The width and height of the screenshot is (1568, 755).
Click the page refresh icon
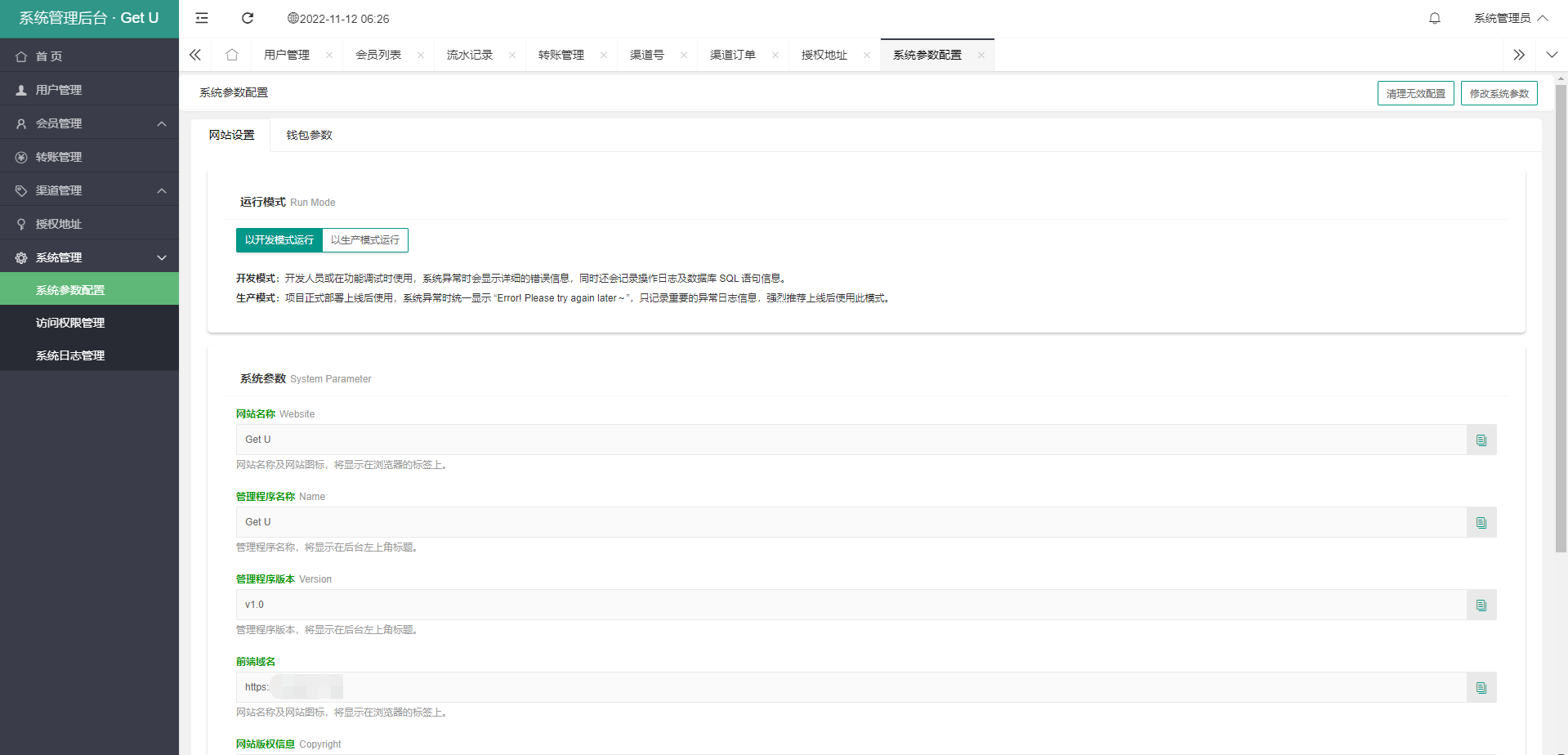(248, 18)
